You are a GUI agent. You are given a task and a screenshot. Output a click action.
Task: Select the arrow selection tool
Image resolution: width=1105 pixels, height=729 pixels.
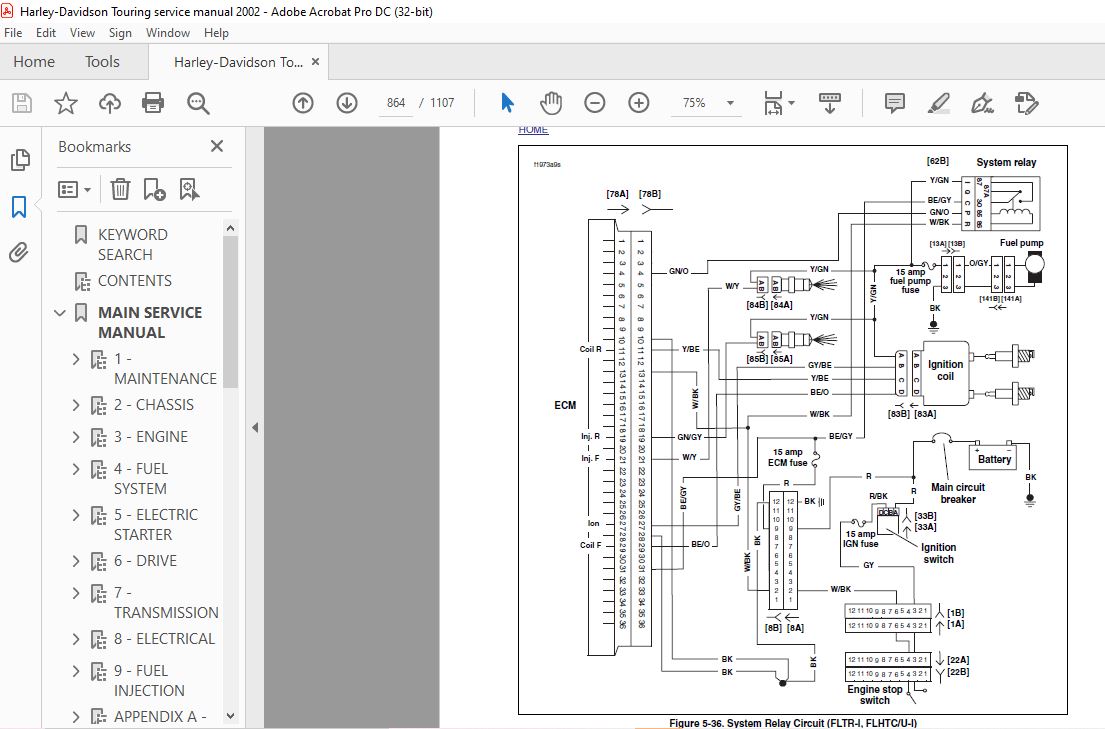(x=507, y=103)
